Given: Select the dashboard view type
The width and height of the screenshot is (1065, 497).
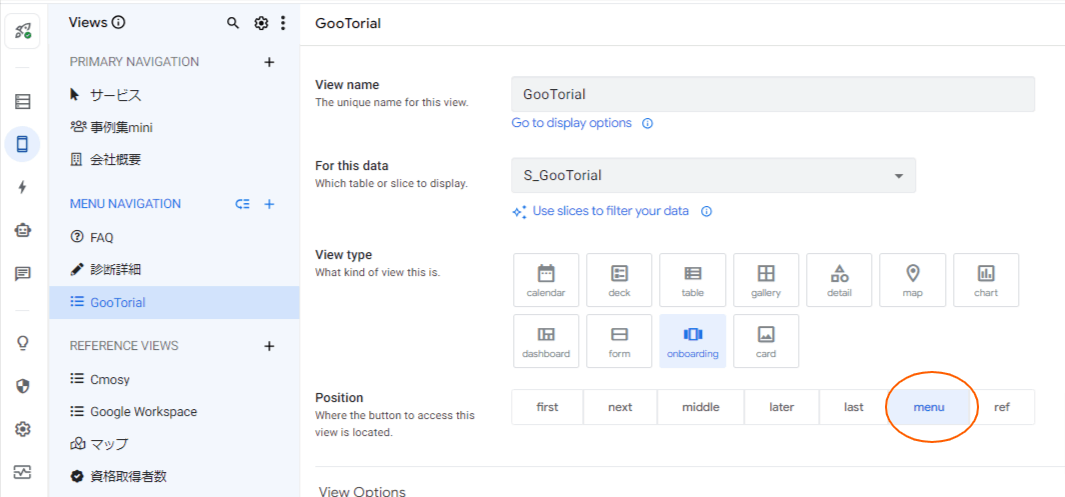Looking at the screenshot, I should (x=546, y=341).
